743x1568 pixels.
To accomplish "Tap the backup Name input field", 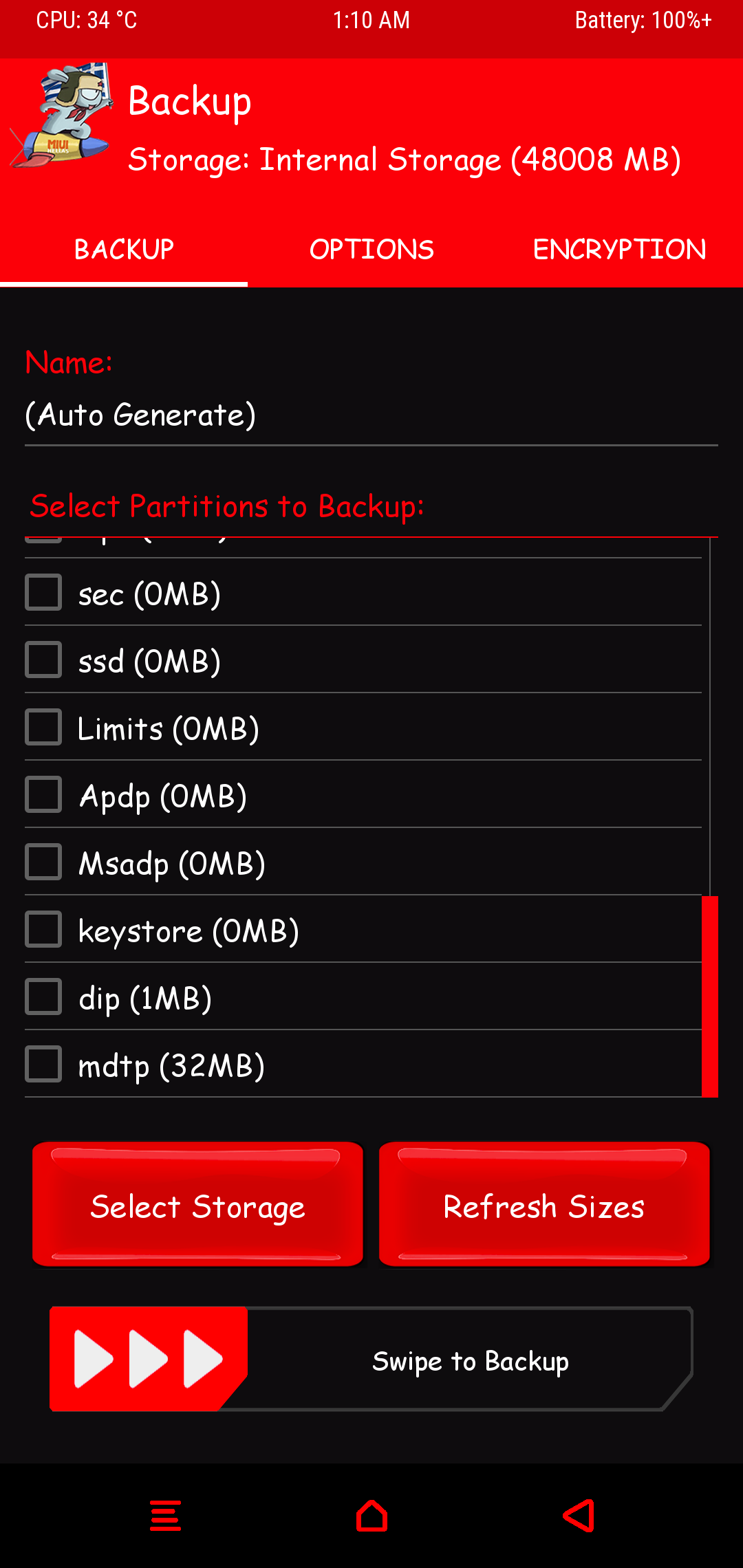I will [x=371, y=416].
